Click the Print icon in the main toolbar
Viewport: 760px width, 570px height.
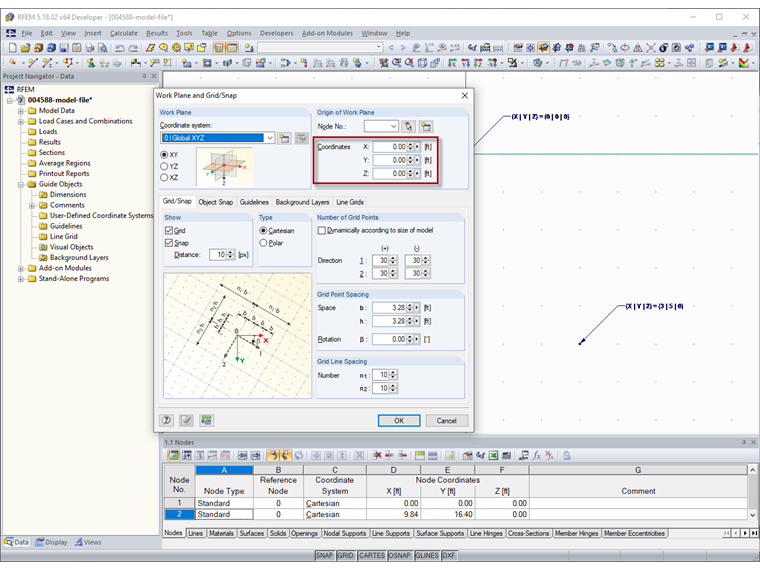90,48
